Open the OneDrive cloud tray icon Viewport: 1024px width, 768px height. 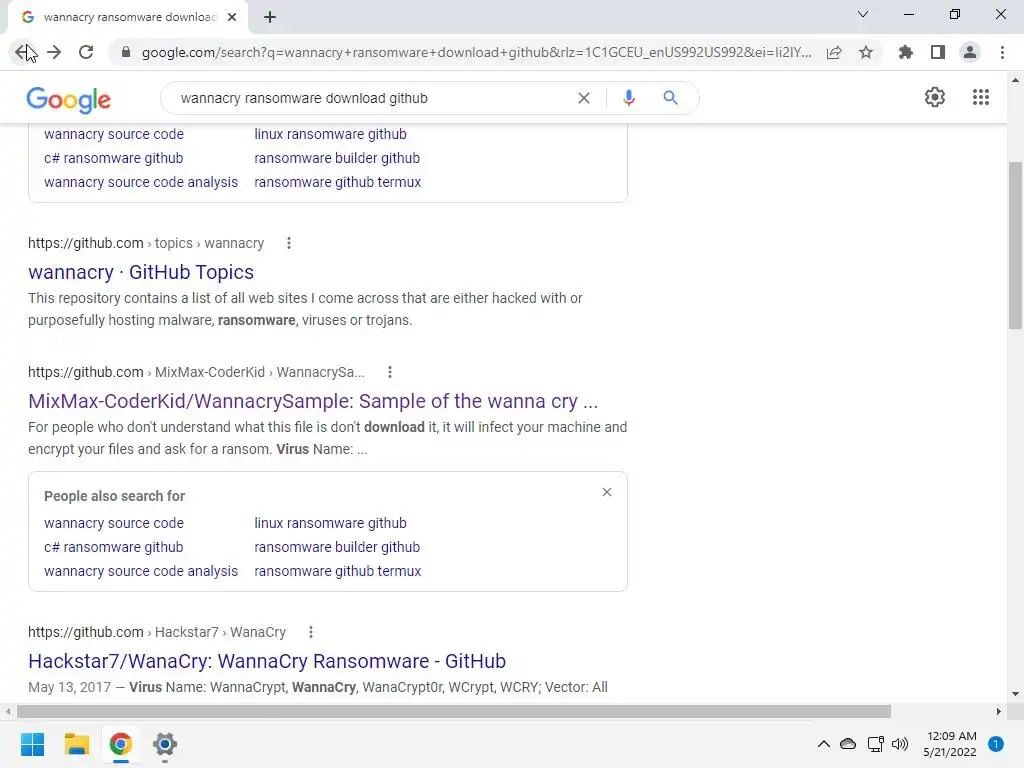(848, 744)
